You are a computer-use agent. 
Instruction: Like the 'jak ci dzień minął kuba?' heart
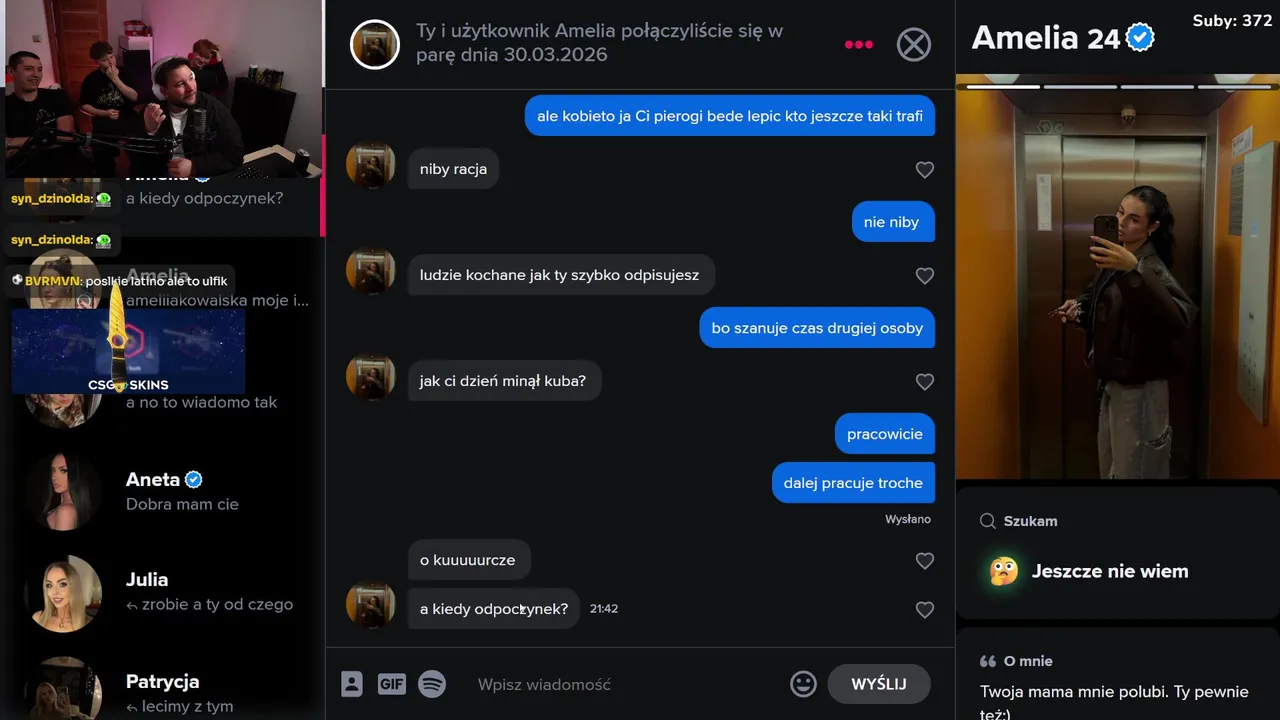(925, 382)
